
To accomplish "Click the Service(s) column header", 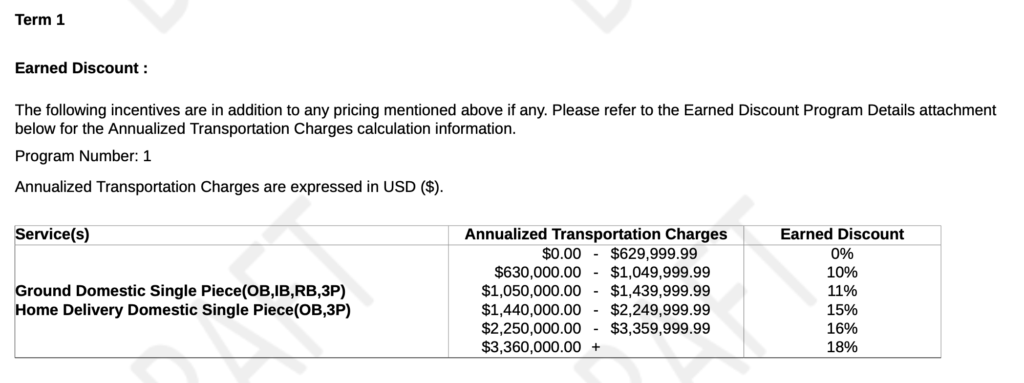I will [52, 235].
